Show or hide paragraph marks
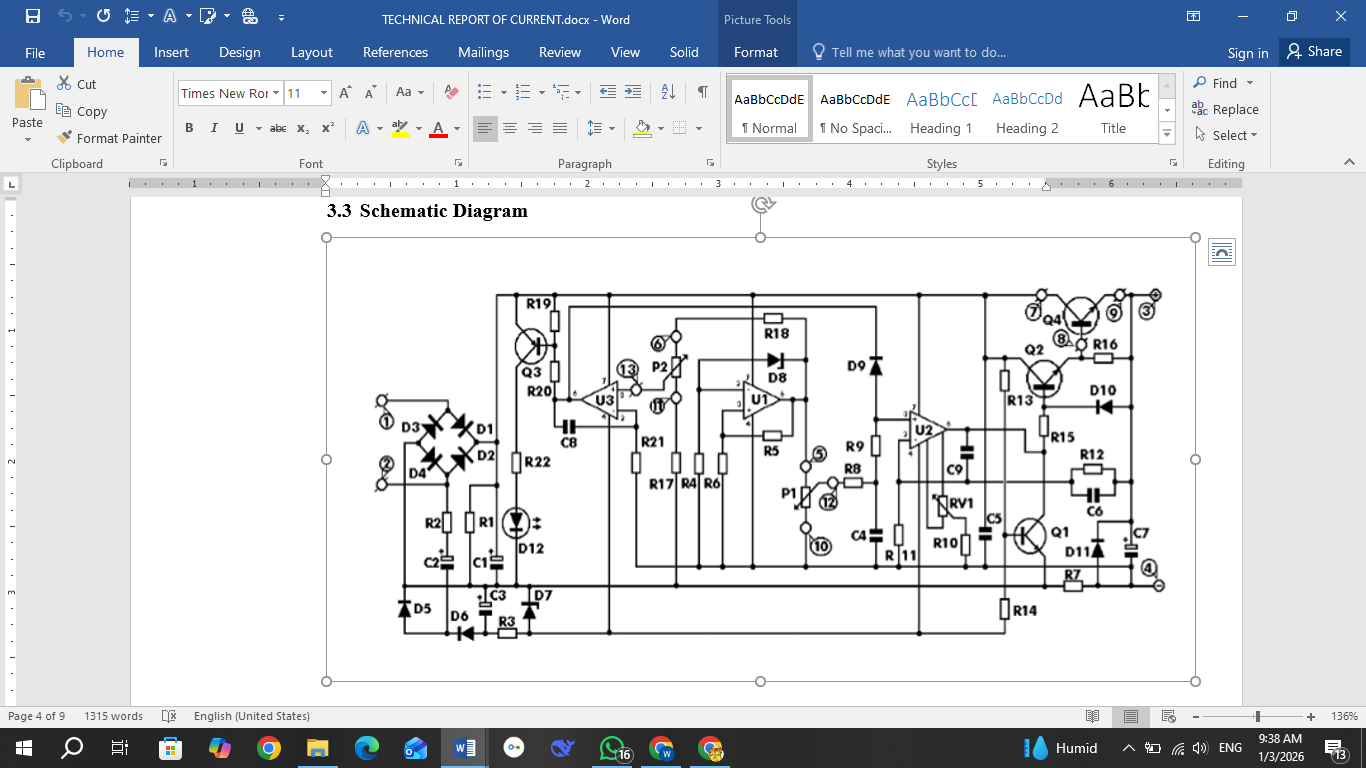 click(x=703, y=92)
